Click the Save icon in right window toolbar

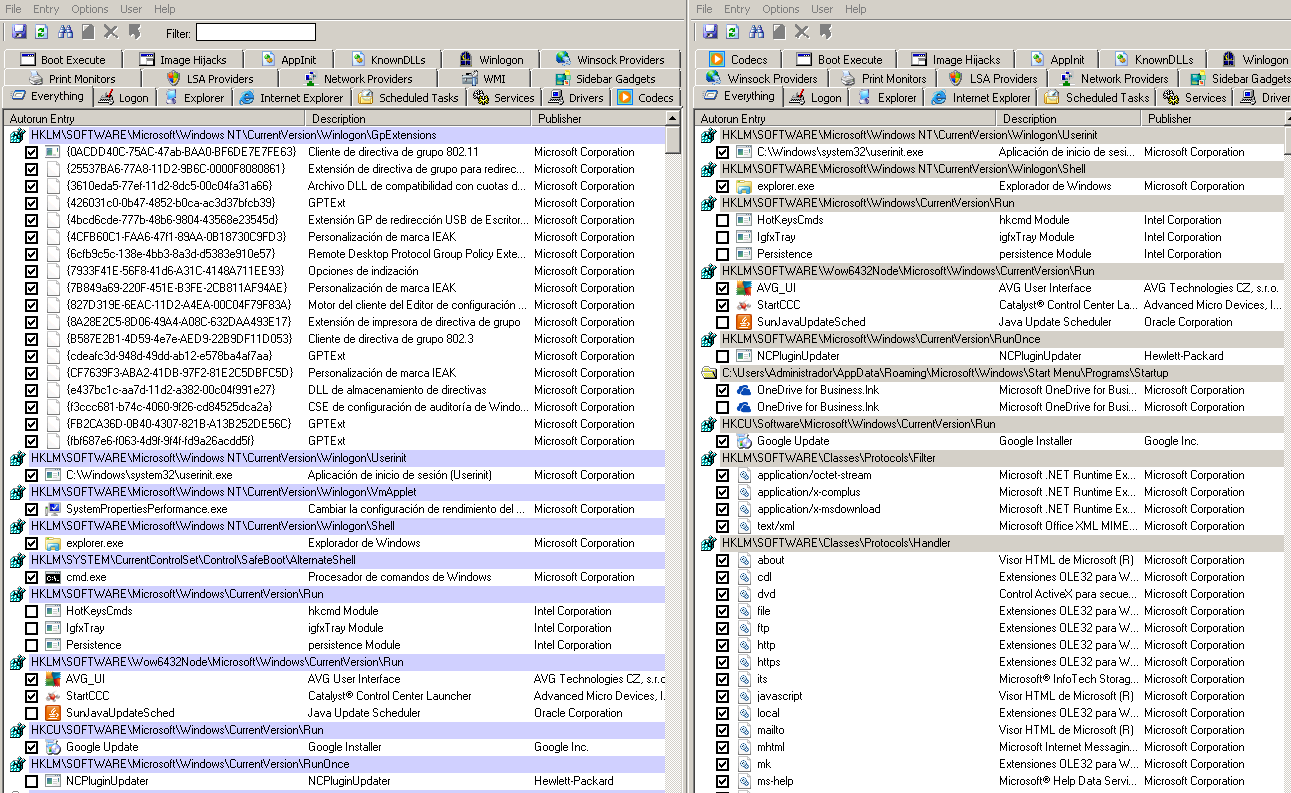coord(710,33)
